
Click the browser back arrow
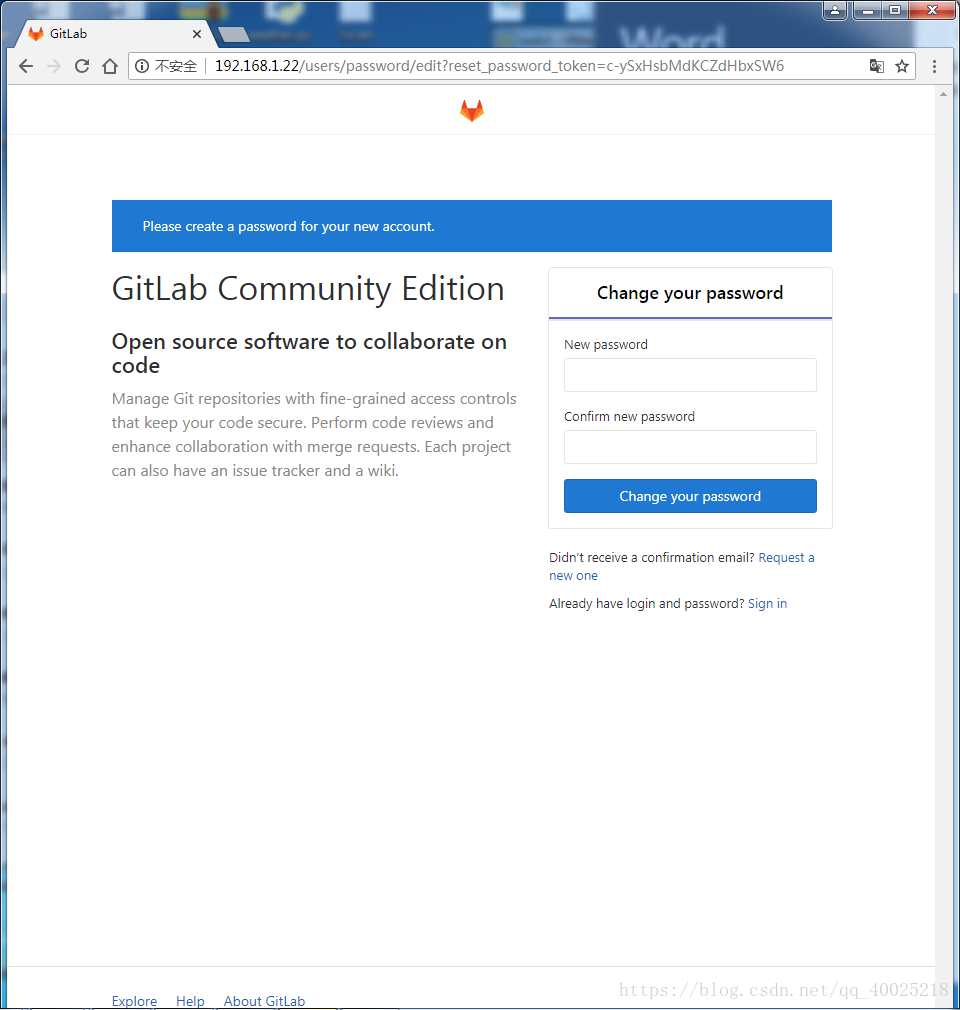point(26,66)
